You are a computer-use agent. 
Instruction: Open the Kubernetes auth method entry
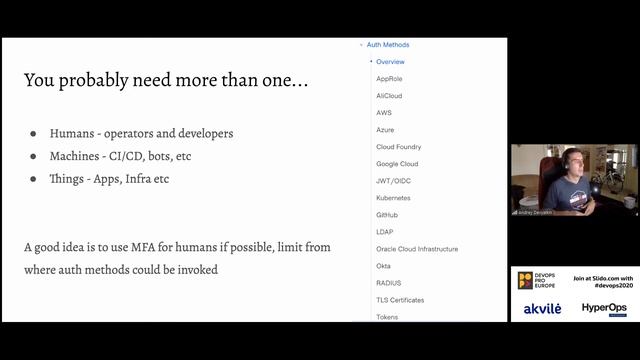point(393,198)
